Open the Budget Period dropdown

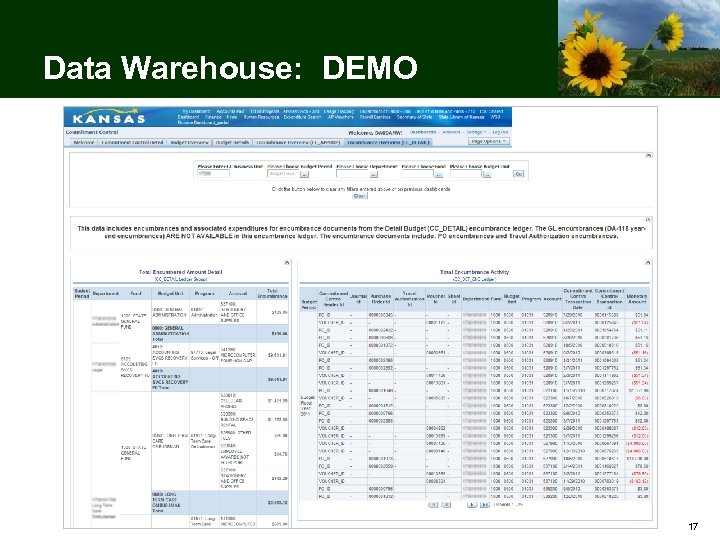point(304,174)
